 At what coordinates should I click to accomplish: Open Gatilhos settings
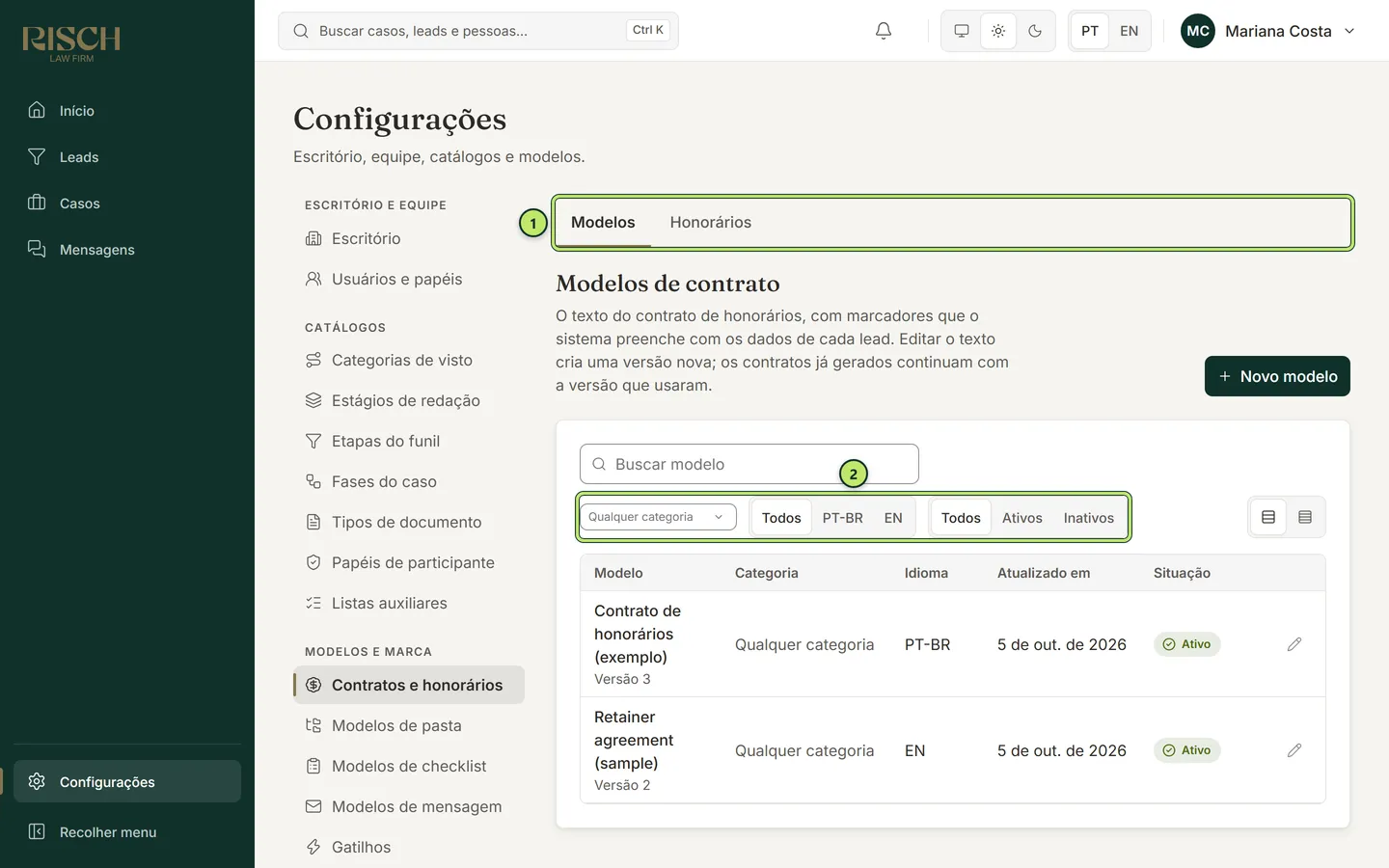point(409,847)
